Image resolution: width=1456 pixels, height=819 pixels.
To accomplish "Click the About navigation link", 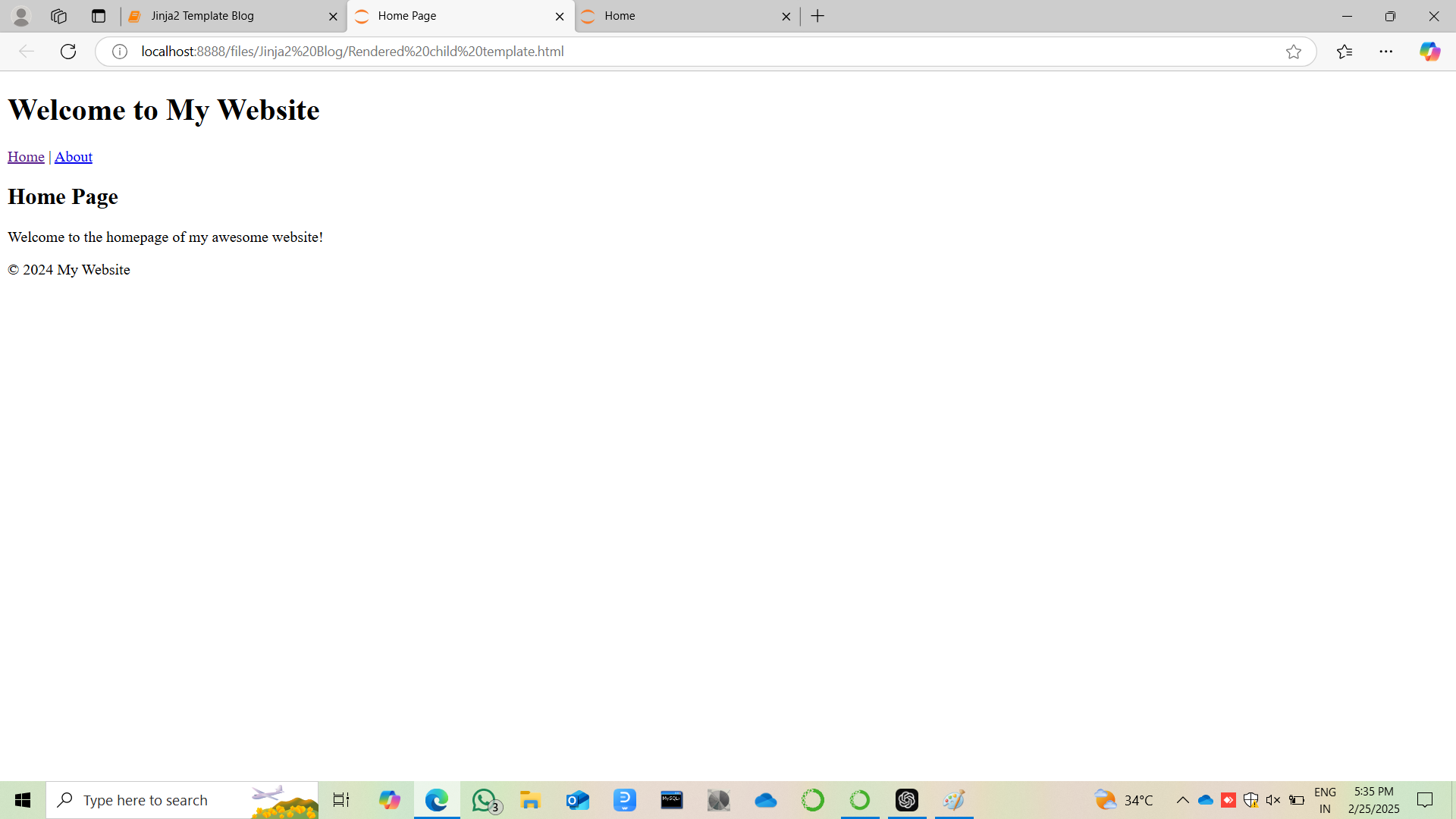I will pyautogui.click(x=74, y=157).
